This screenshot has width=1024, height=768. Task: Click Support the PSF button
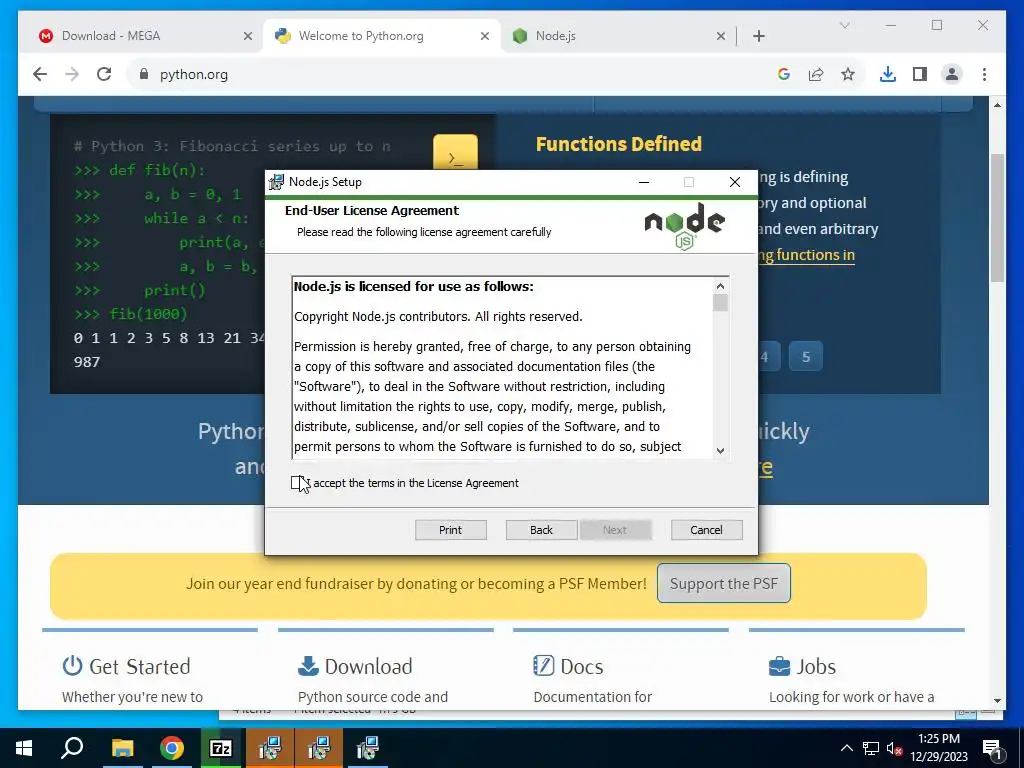click(x=724, y=583)
